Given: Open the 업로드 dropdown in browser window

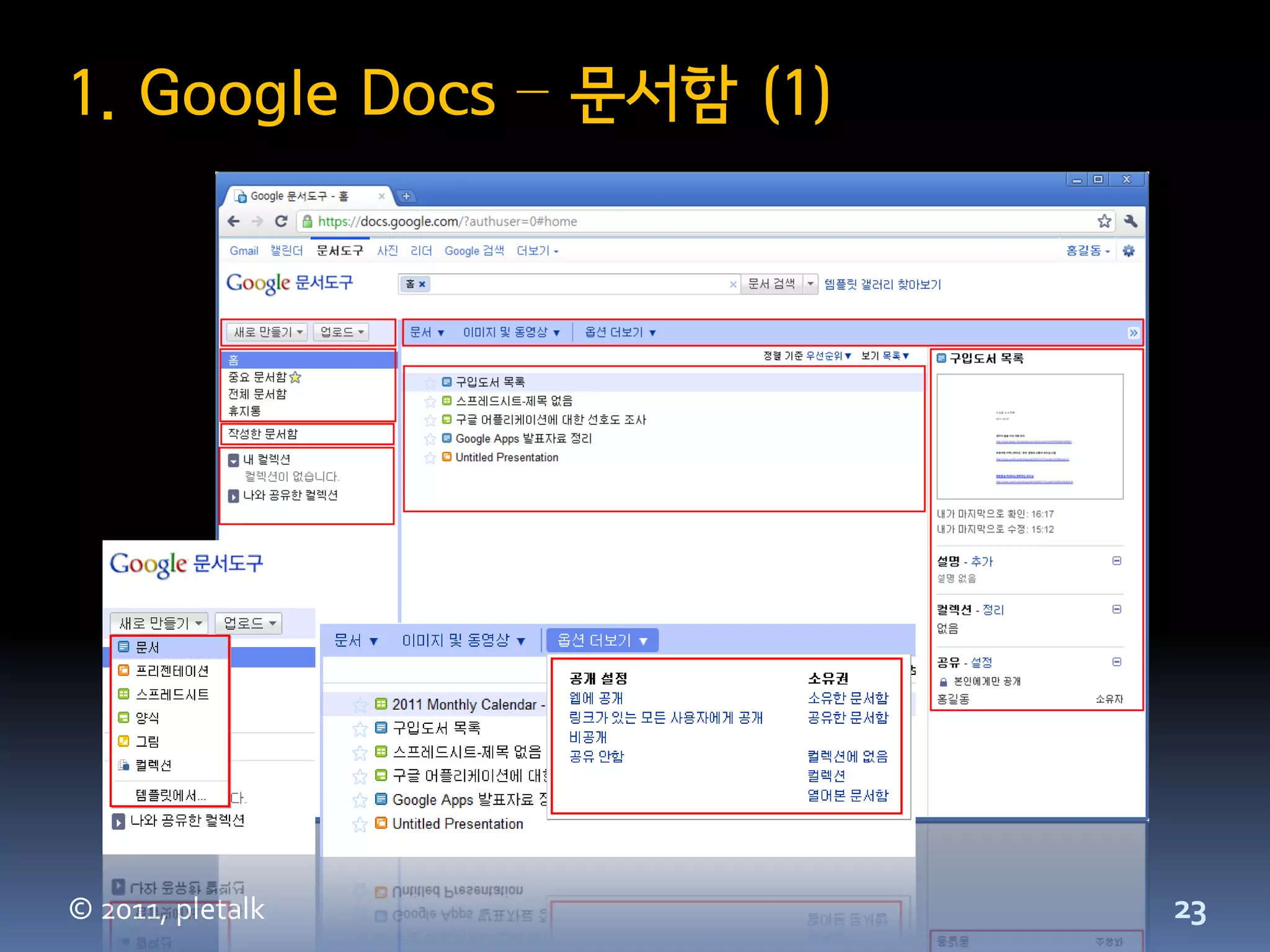Looking at the screenshot, I should (x=341, y=332).
